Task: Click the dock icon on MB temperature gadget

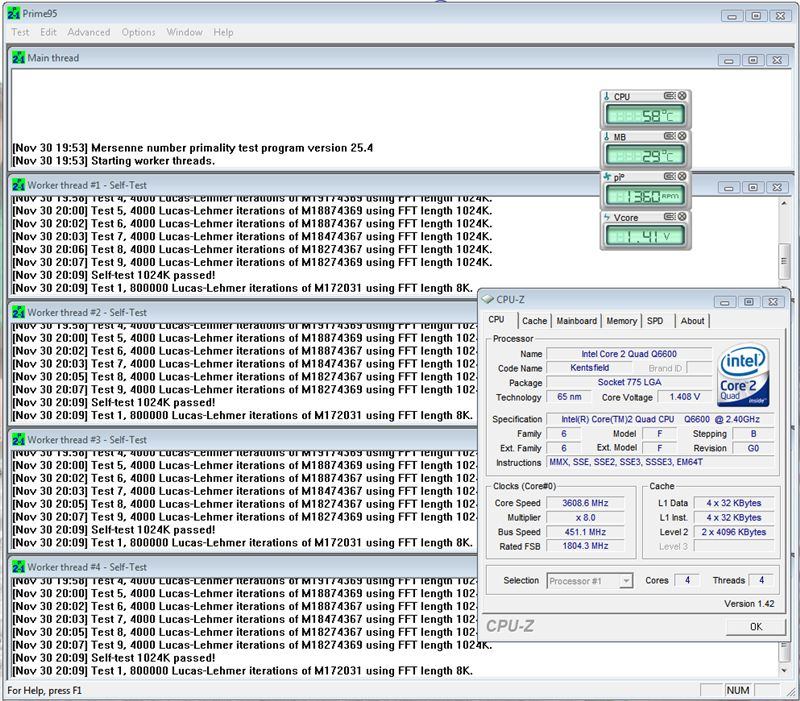Action: point(669,136)
